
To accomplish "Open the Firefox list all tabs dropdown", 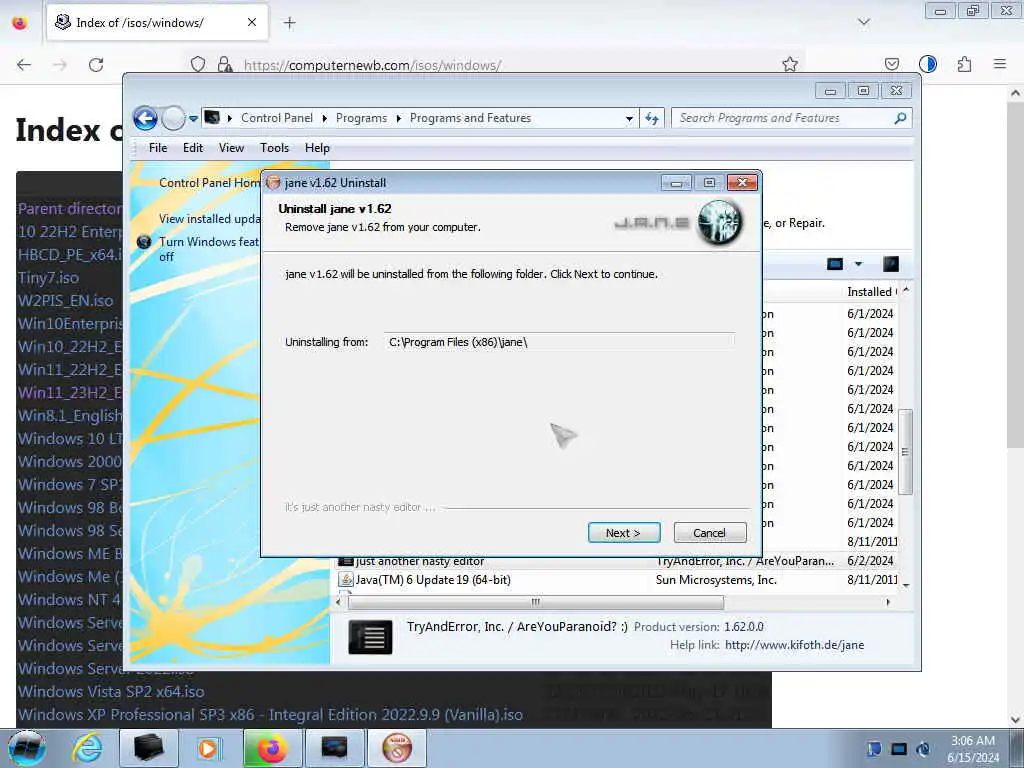I will pos(864,22).
